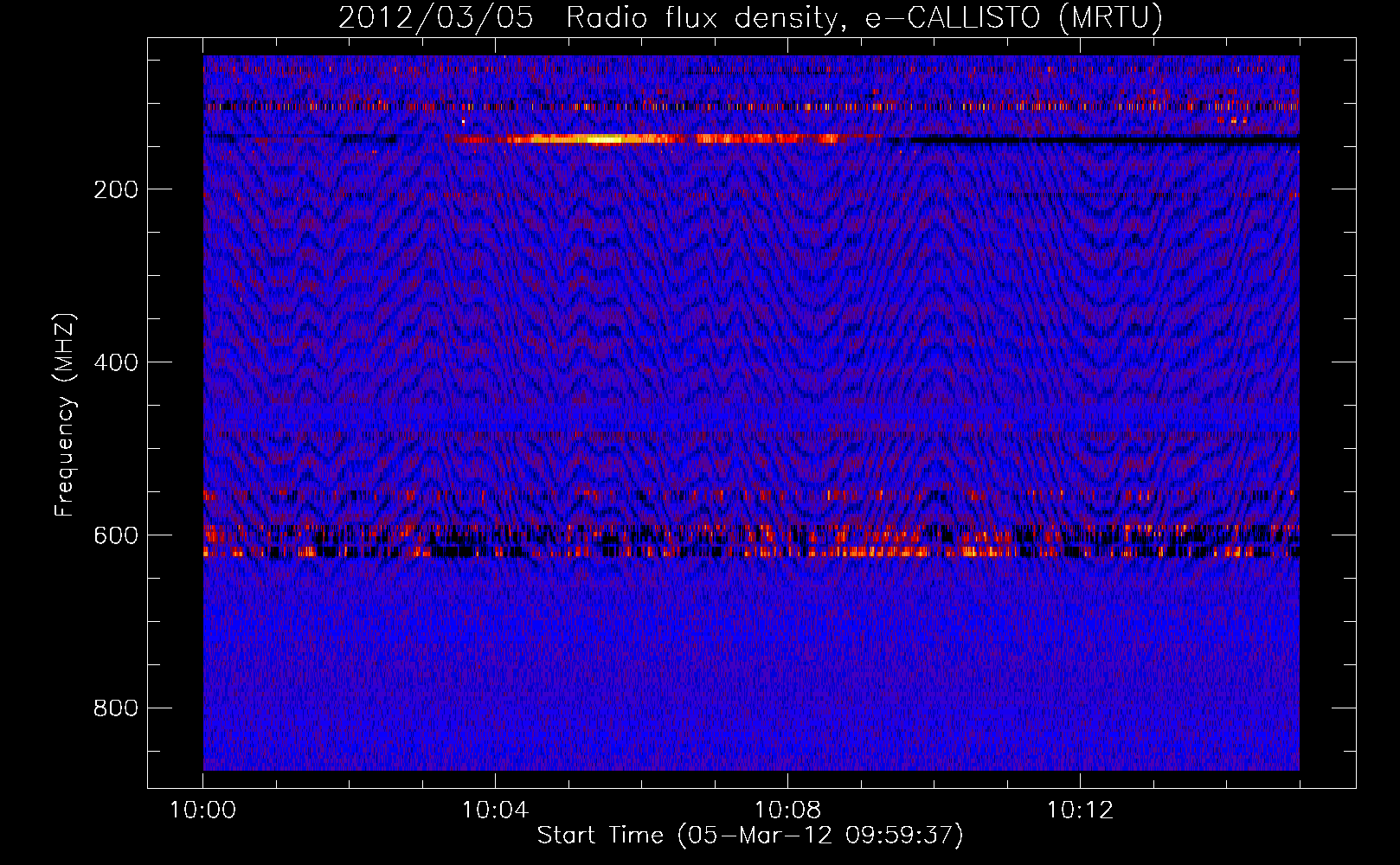The width and height of the screenshot is (1400, 865).
Task: Click the 10:04 time tick label
Action: point(495,811)
